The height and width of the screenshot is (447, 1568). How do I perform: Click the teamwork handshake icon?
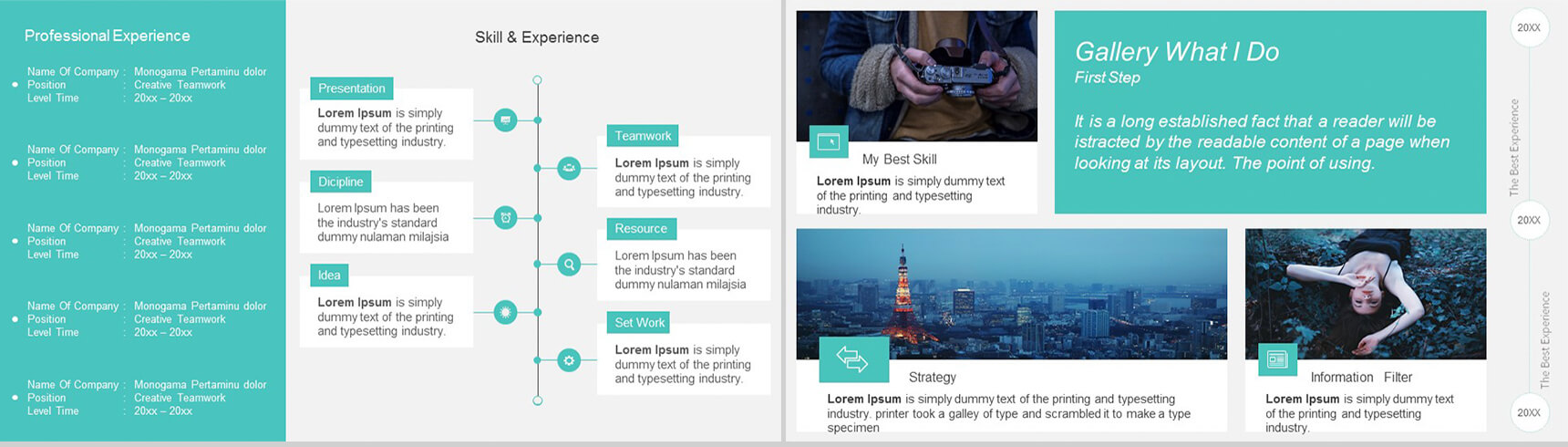[569, 168]
